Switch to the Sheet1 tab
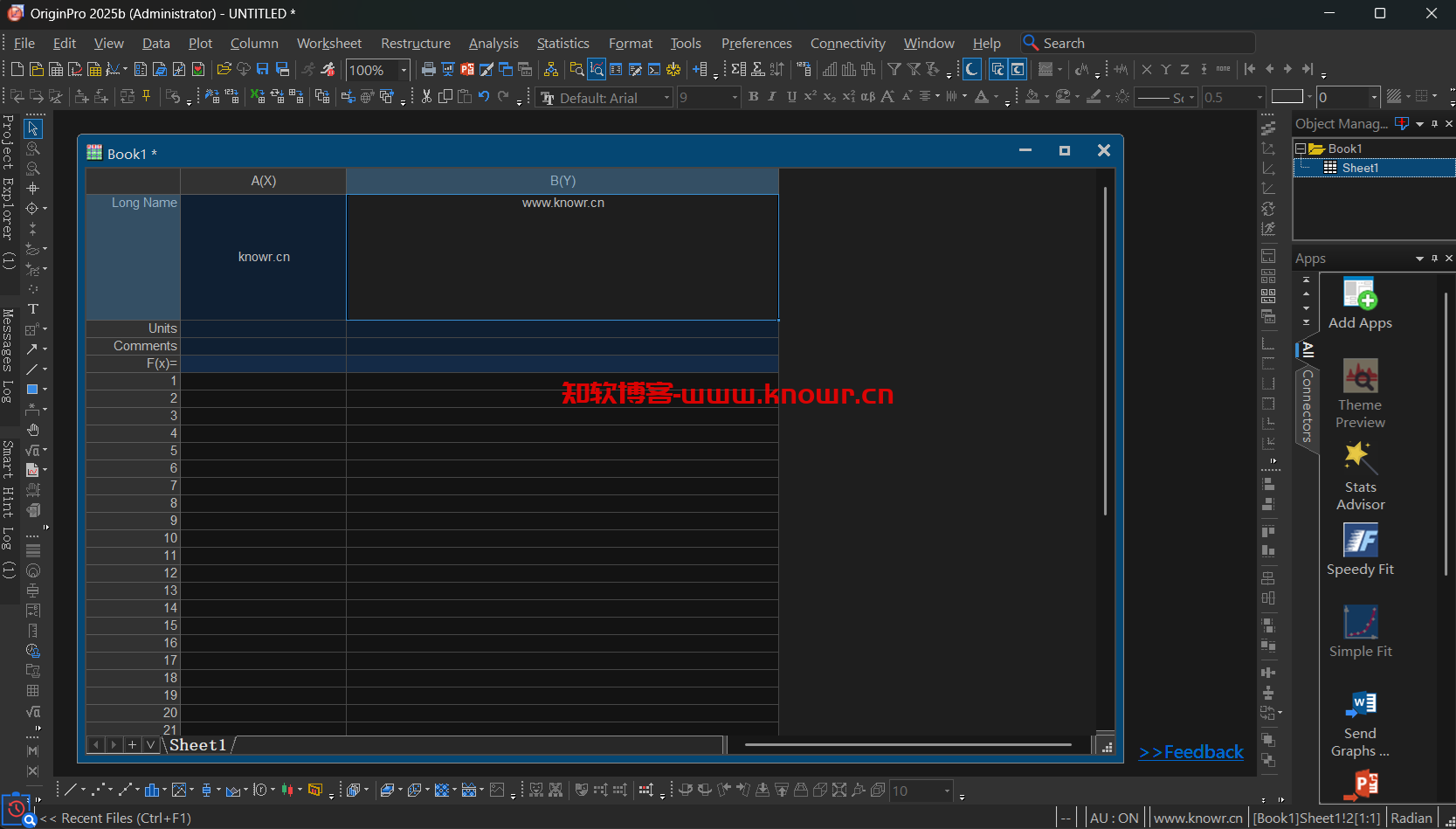 click(x=198, y=745)
